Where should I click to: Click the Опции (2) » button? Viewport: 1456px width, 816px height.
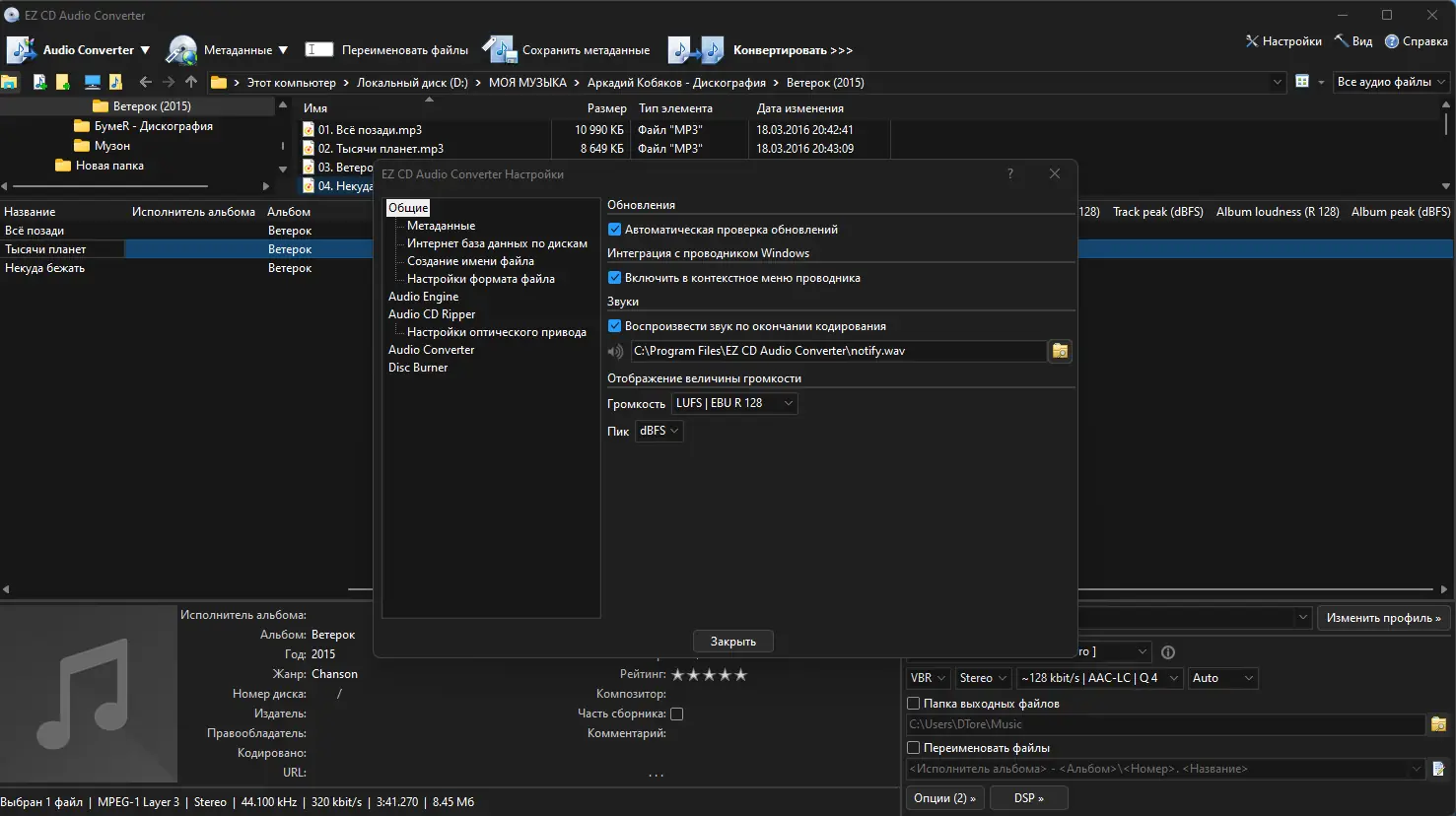(944, 798)
